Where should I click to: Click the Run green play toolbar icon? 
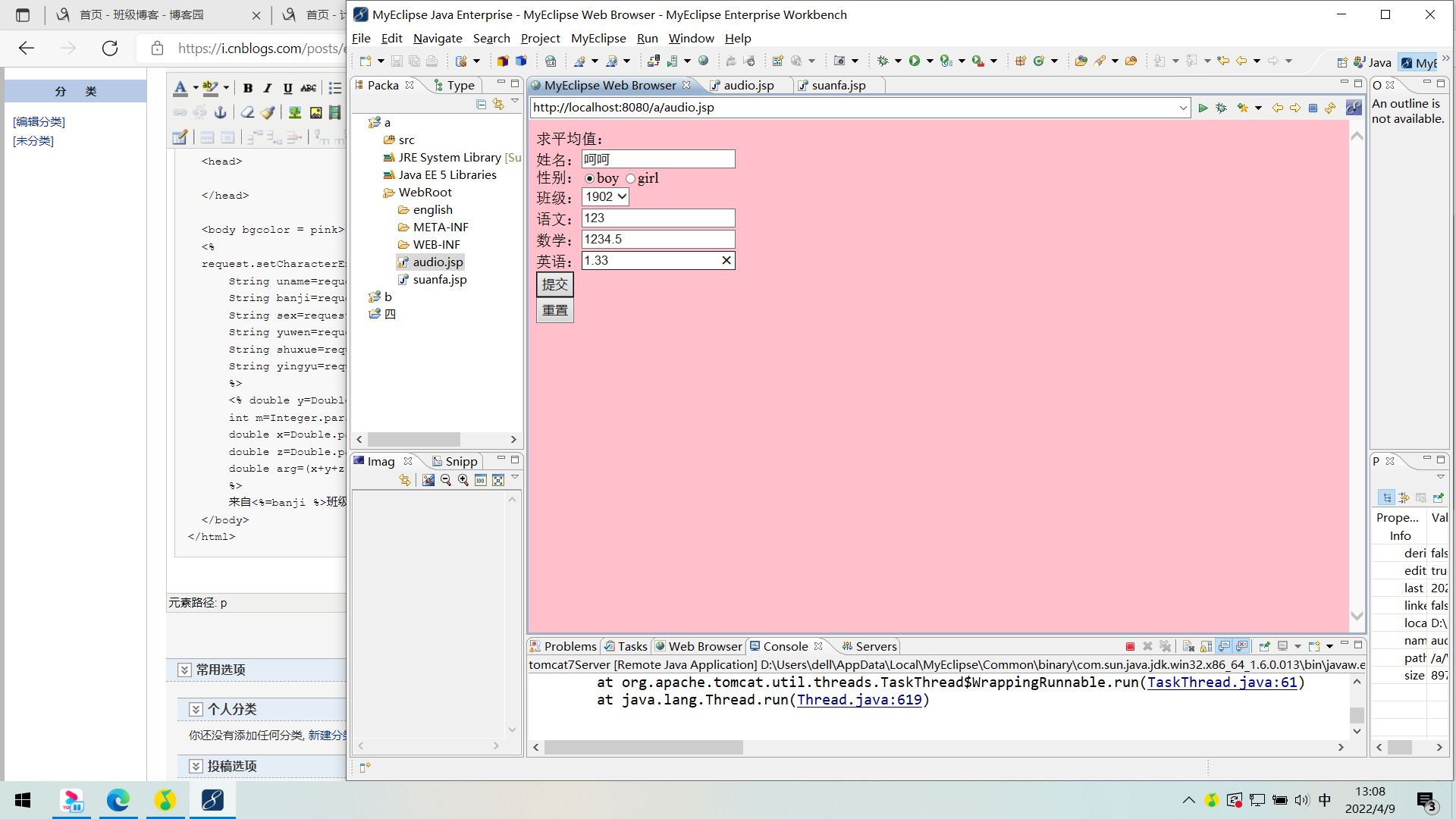pos(915,61)
